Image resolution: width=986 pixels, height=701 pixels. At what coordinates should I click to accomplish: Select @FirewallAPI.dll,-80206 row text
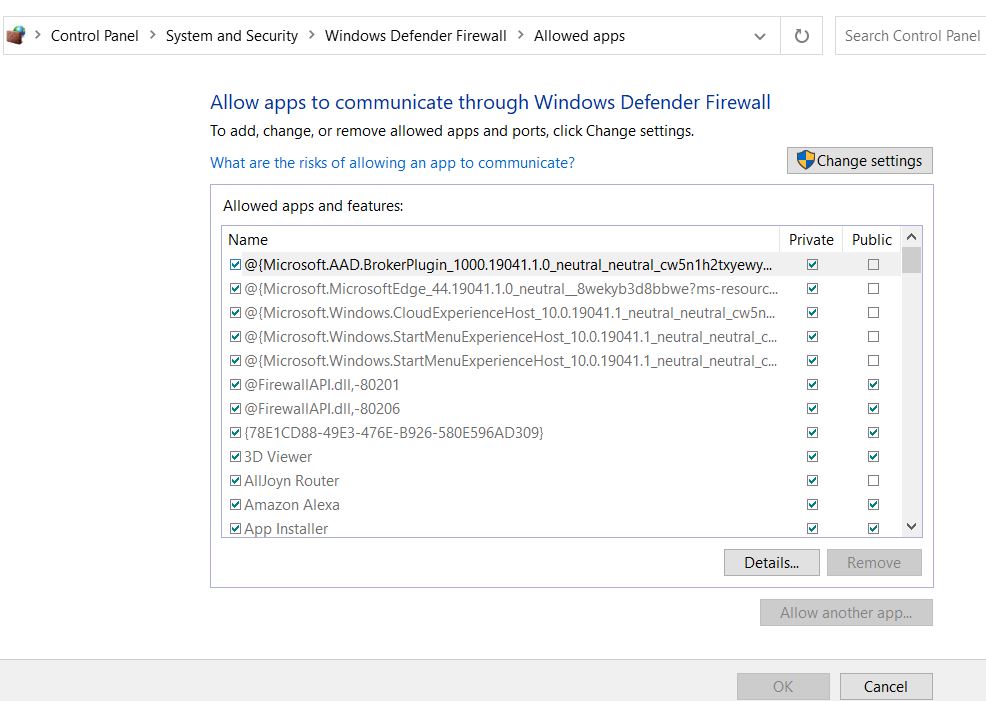click(322, 409)
